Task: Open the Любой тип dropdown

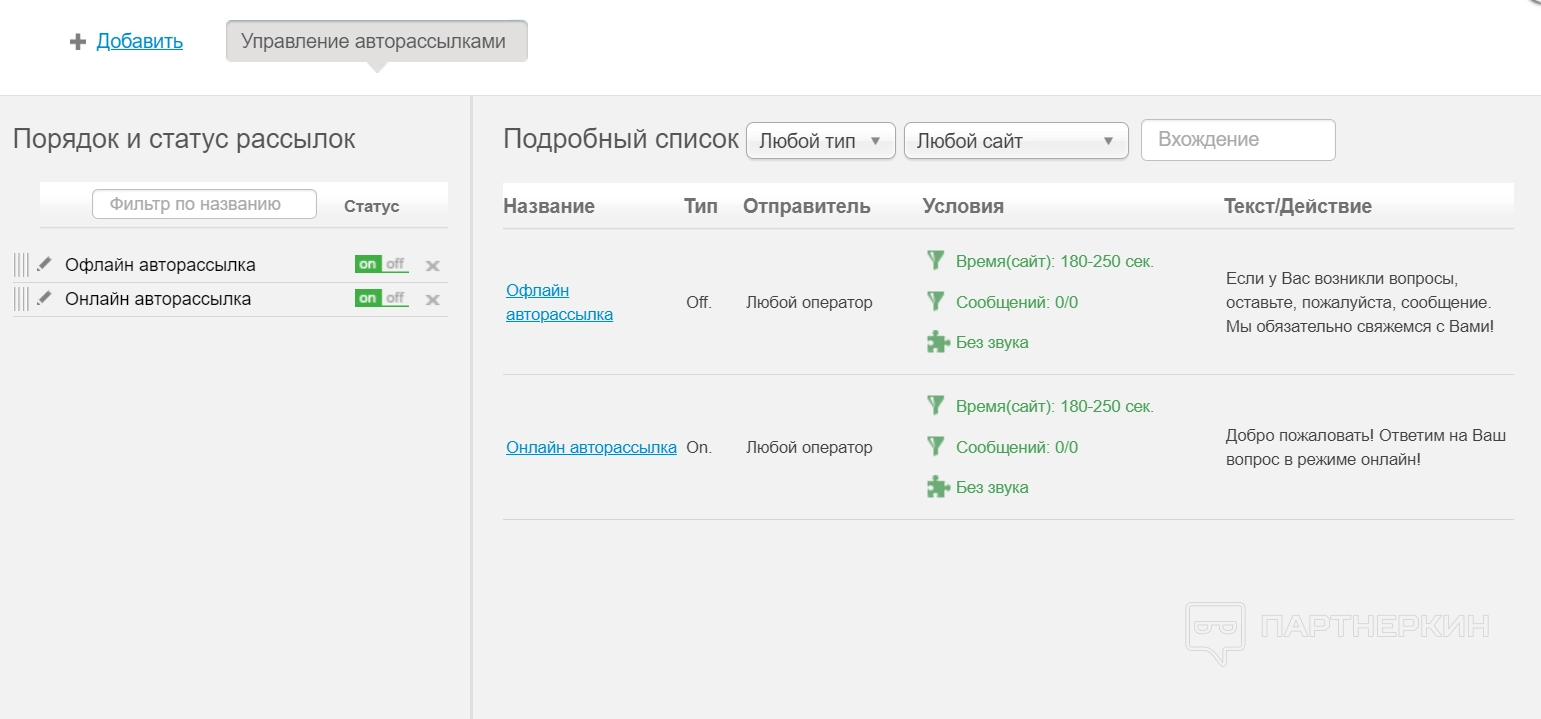Action: point(820,141)
